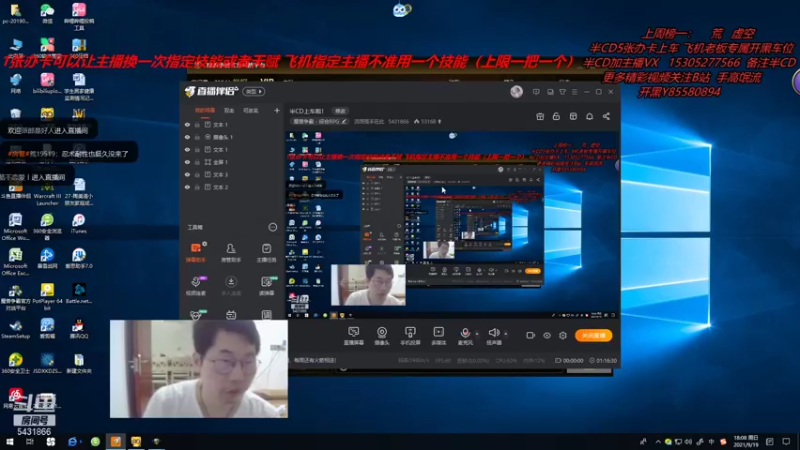Click the gift box icon beside room info
The width and height of the screenshot is (800, 450).
pos(540,116)
